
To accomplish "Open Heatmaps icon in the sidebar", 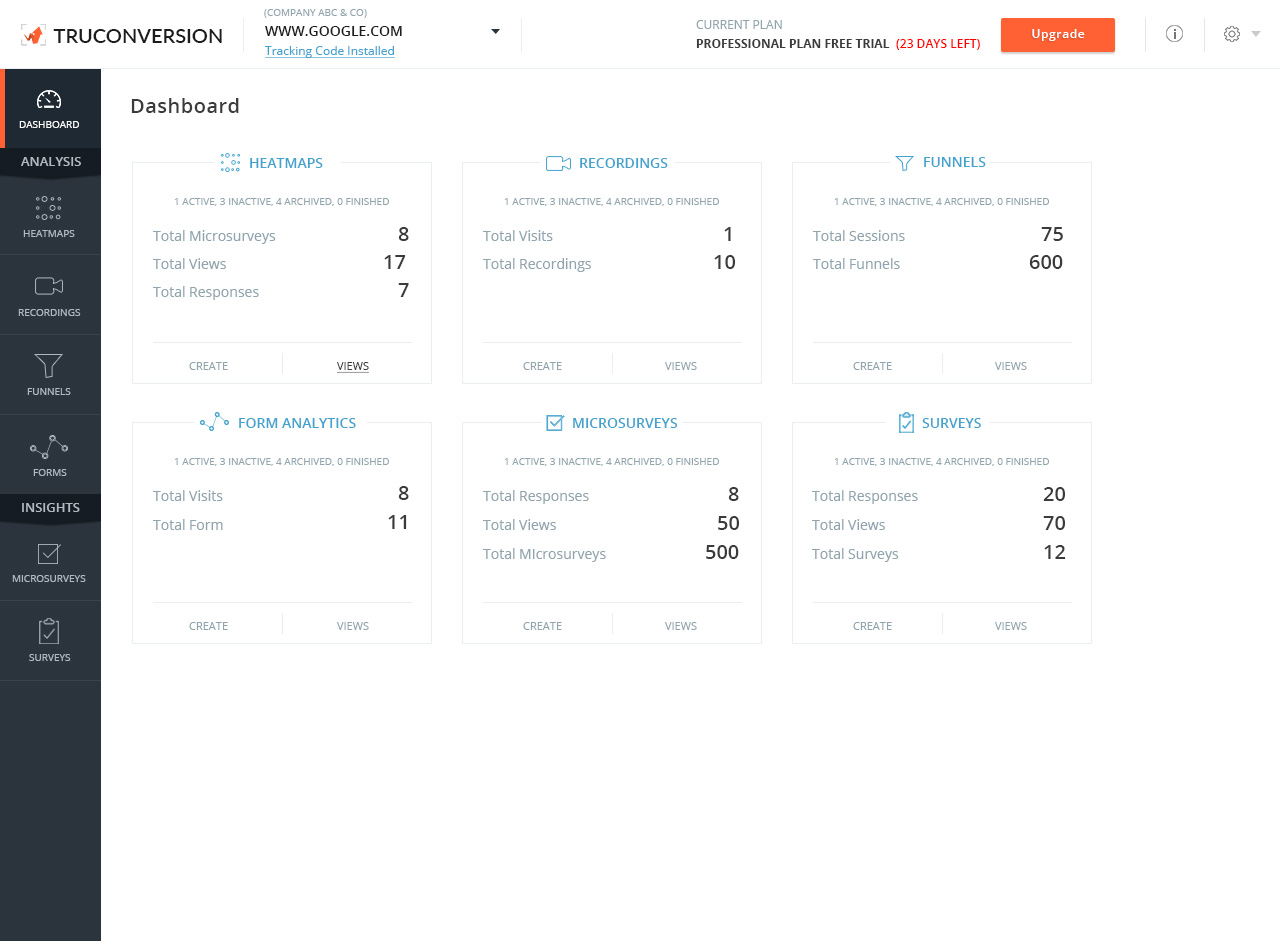I will tap(49, 208).
